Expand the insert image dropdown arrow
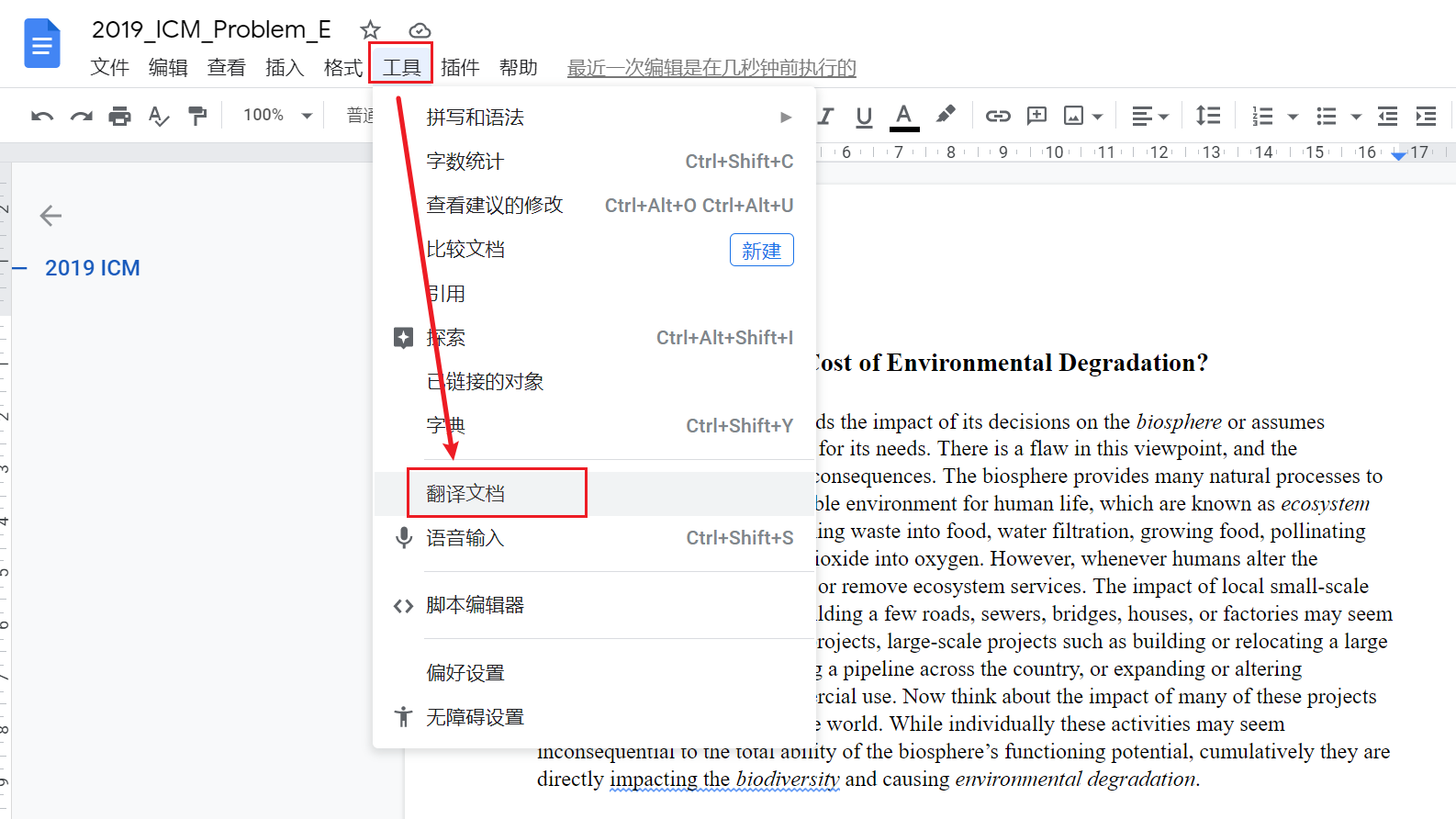The height and width of the screenshot is (819, 1456). tap(1097, 117)
